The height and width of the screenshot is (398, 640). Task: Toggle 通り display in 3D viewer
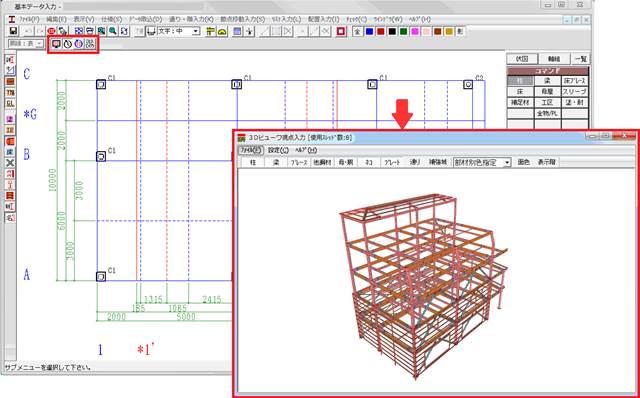tap(415, 162)
